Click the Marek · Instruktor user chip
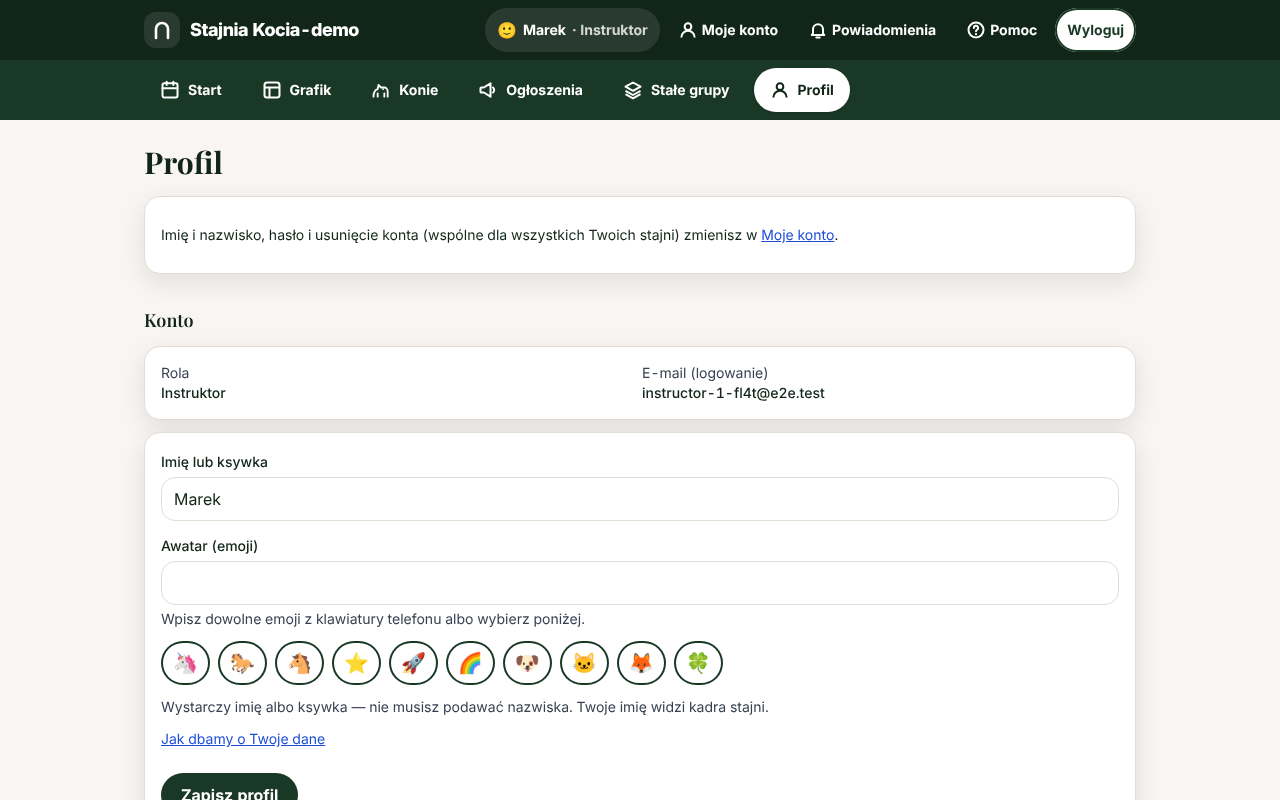 pyautogui.click(x=572, y=30)
